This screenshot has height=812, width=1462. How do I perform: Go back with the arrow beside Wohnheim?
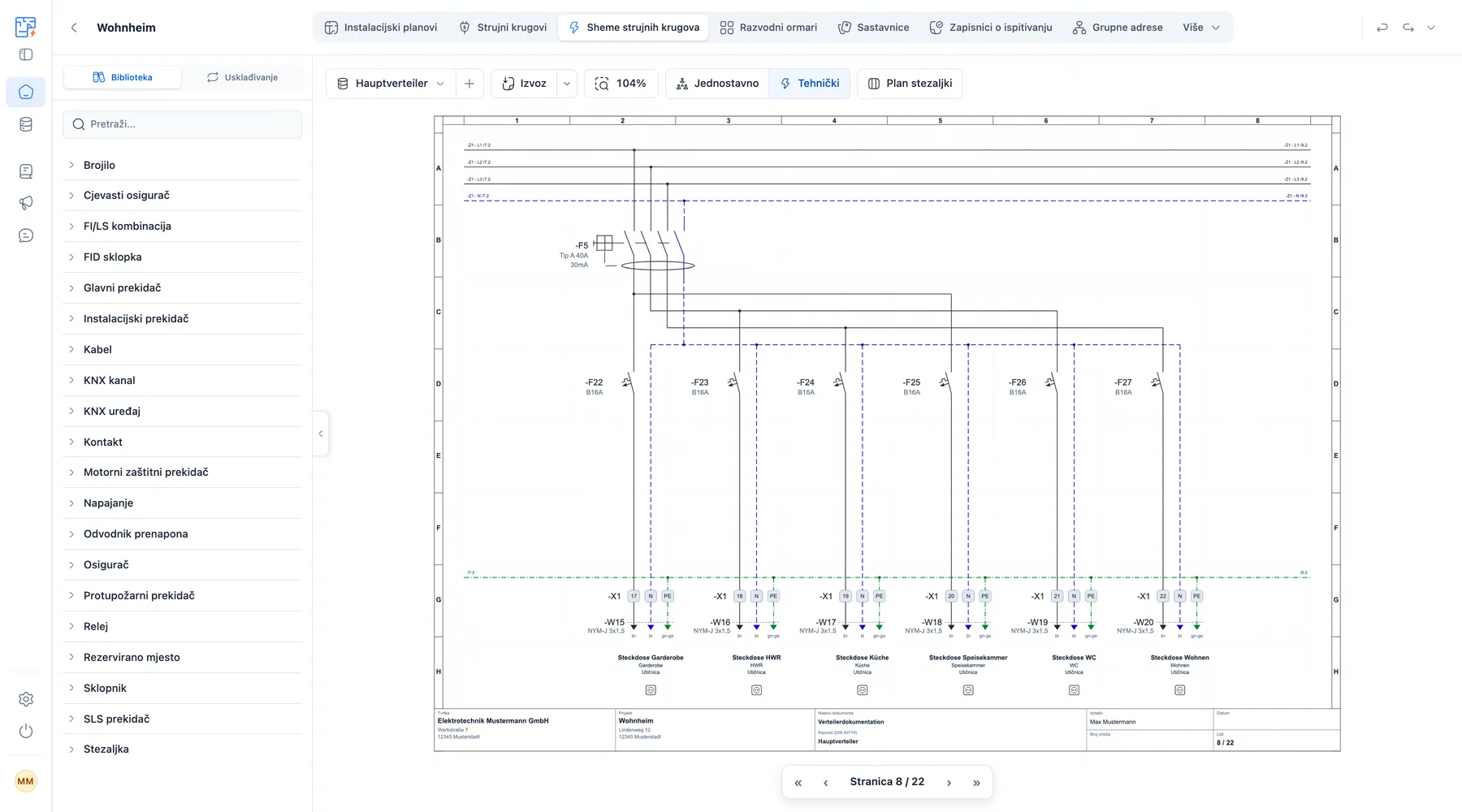tap(74, 28)
